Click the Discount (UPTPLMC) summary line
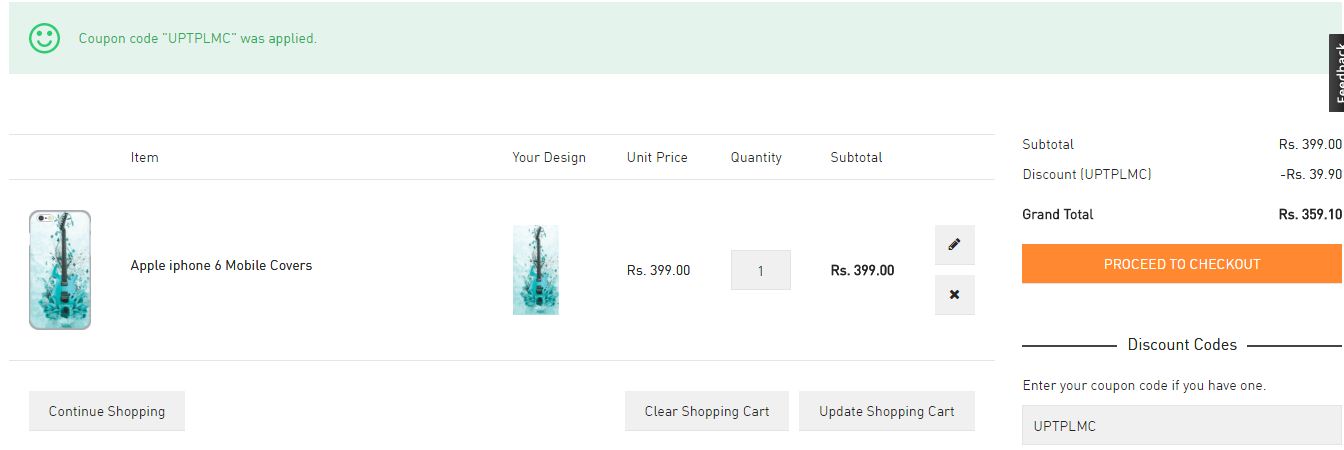Viewport: 1344px width, 450px height. point(1087,175)
